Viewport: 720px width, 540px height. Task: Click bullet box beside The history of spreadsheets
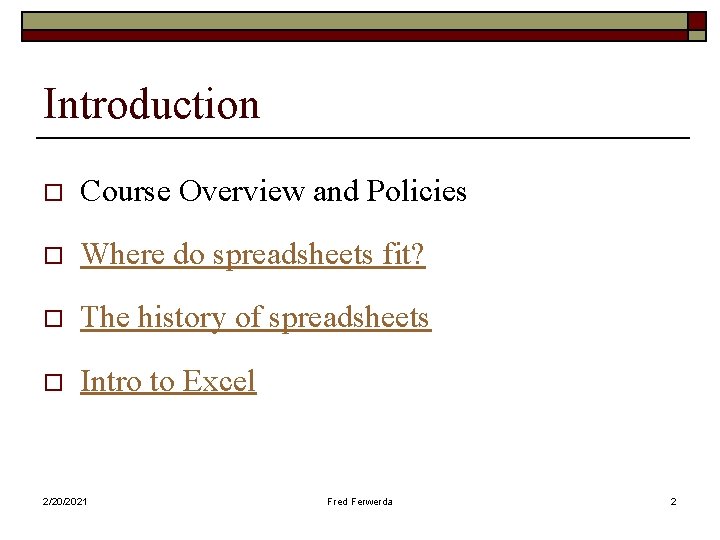tap(53, 319)
